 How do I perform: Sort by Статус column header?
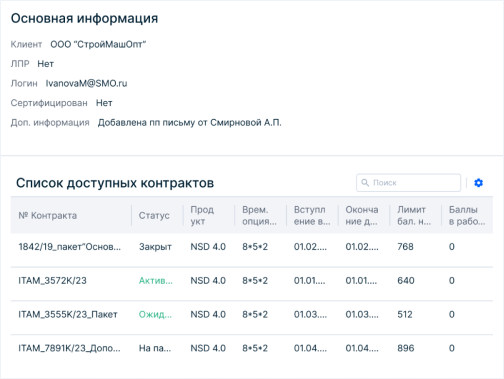point(154,215)
